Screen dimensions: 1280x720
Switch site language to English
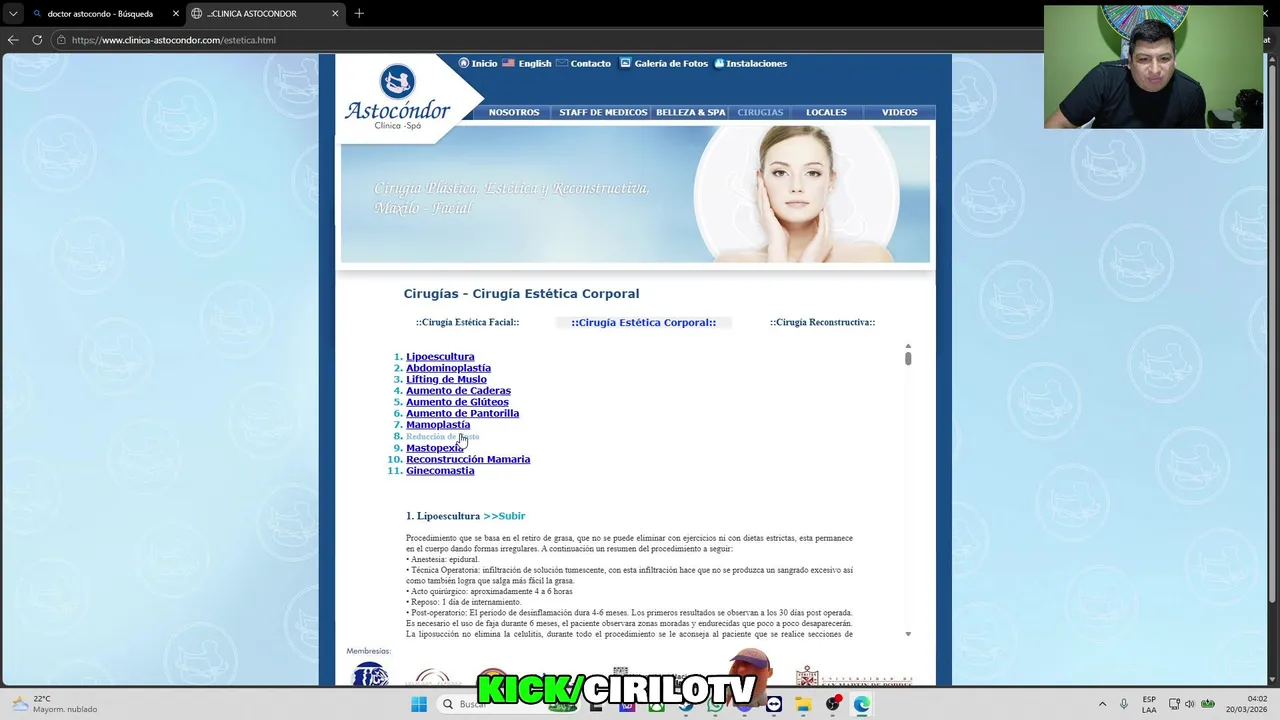coord(535,63)
